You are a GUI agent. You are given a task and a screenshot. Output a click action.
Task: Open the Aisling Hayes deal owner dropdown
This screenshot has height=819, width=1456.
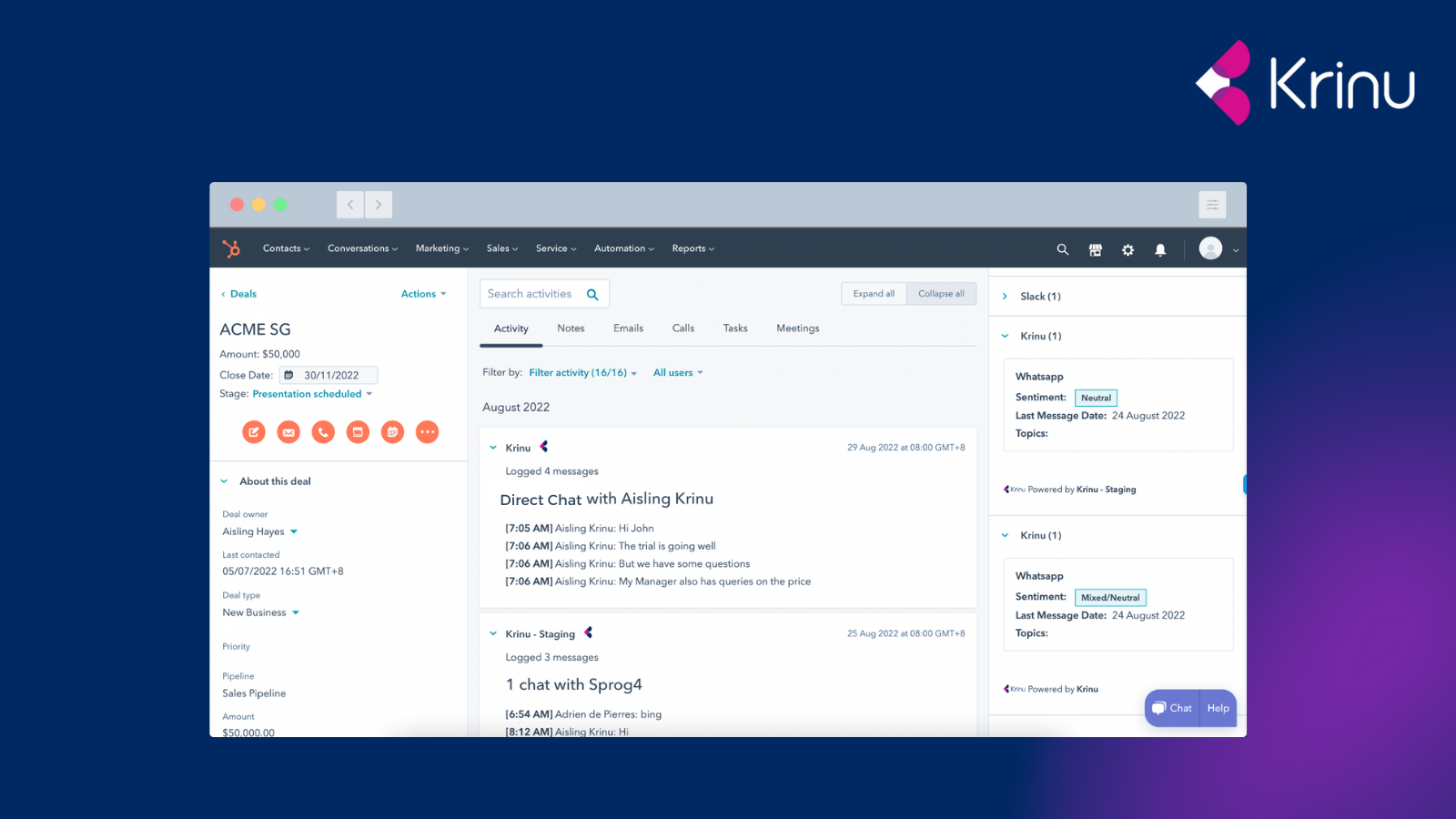[260, 531]
